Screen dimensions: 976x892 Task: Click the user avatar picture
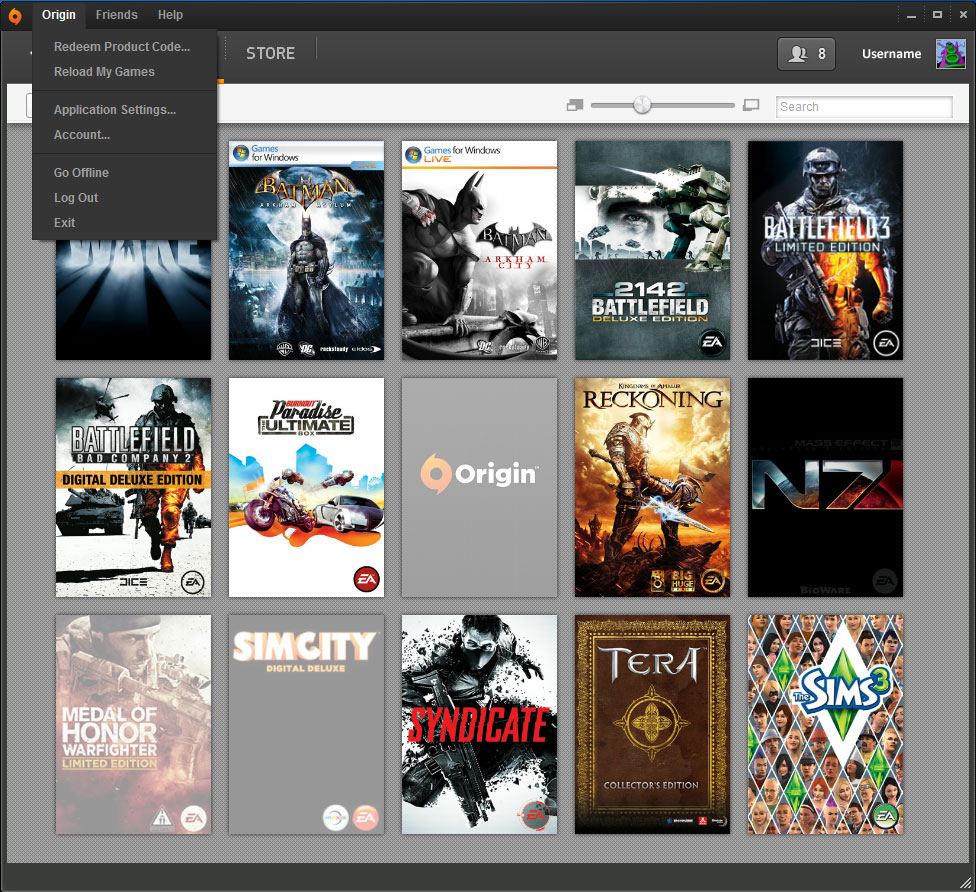point(950,54)
